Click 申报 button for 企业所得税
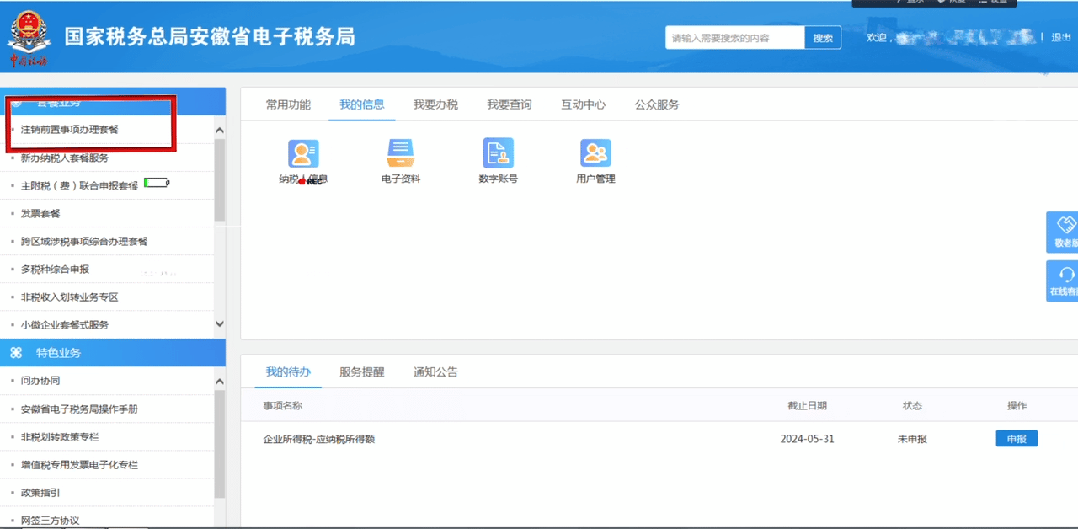 pyautogui.click(x=1016, y=439)
